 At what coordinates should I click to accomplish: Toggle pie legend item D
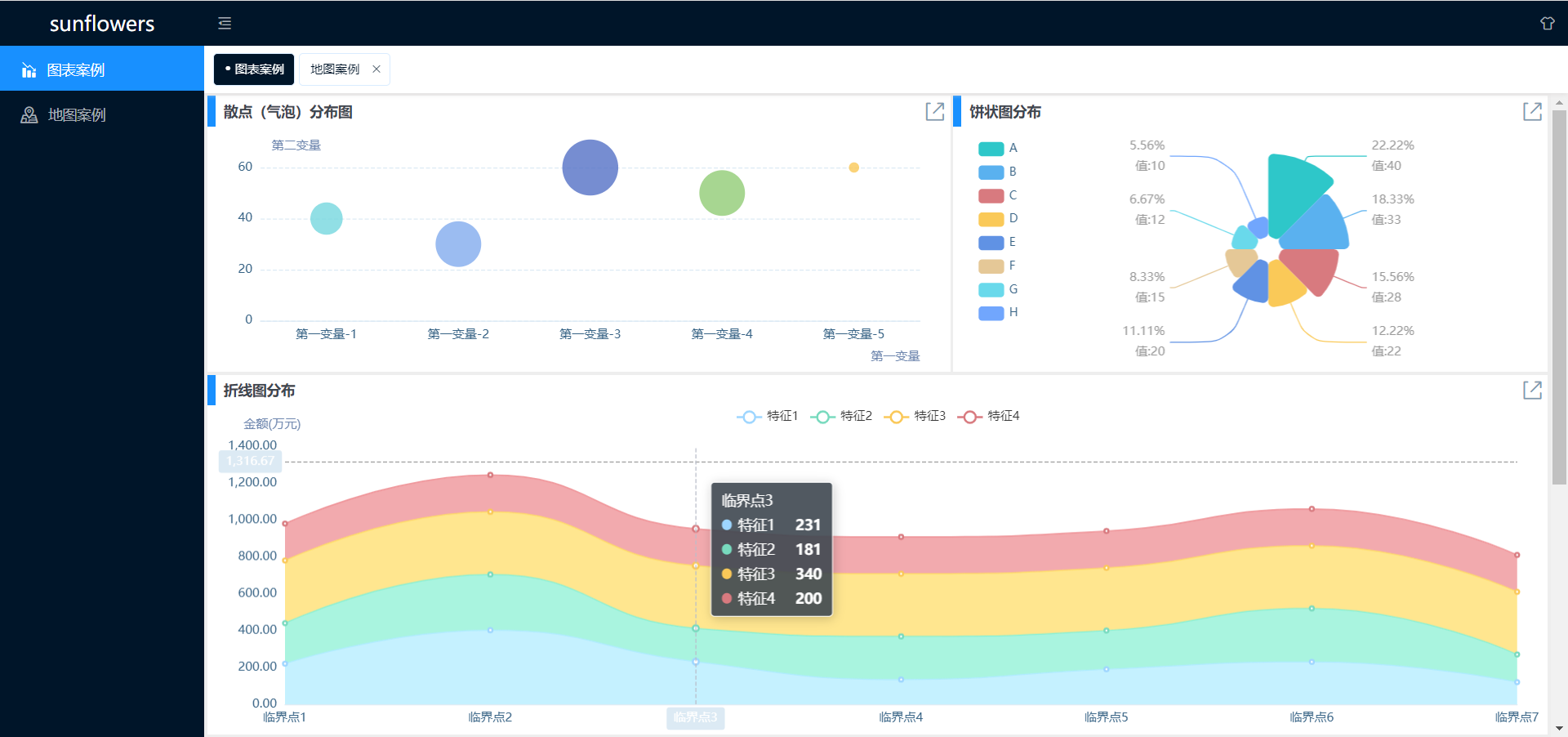998,218
